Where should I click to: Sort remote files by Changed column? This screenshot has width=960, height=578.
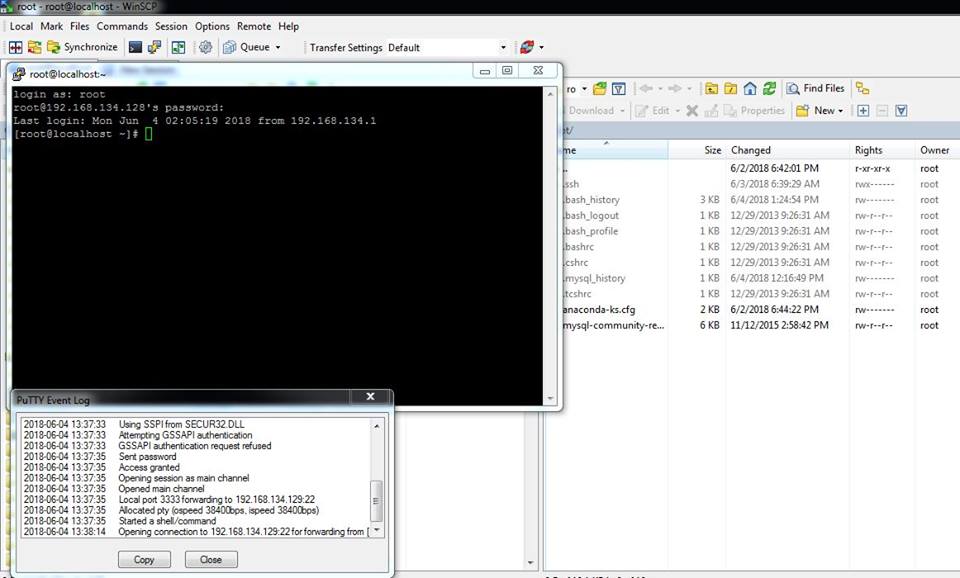pyautogui.click(x=788, y=150)
